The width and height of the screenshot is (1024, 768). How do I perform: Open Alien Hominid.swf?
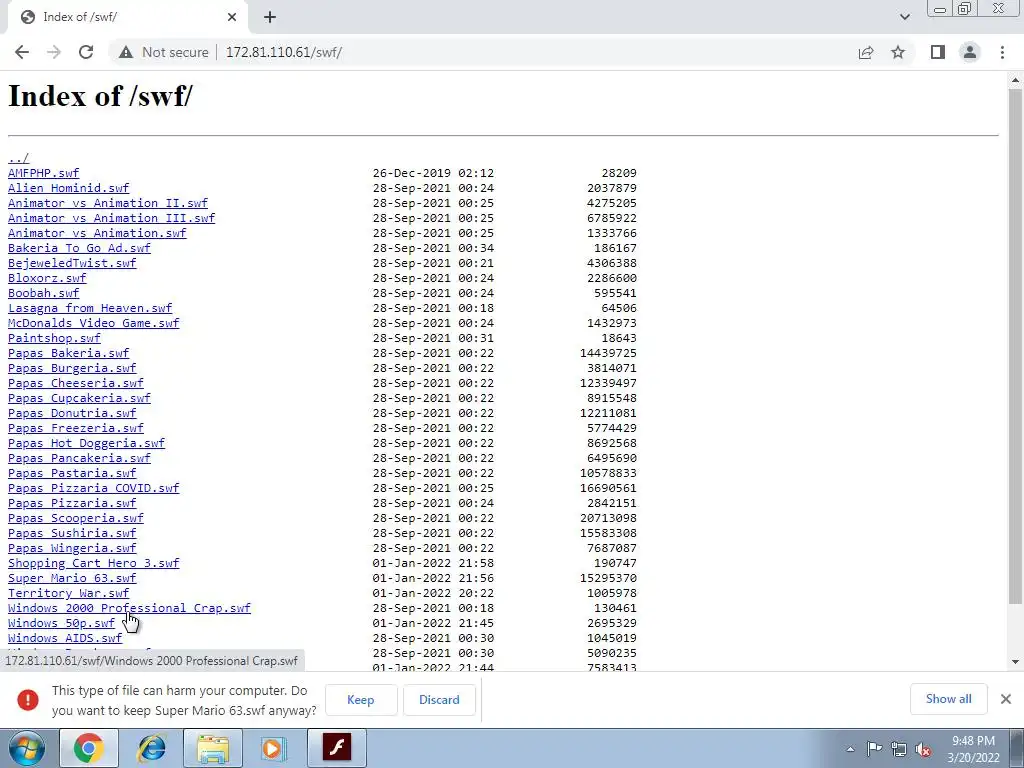pos(69,188)
